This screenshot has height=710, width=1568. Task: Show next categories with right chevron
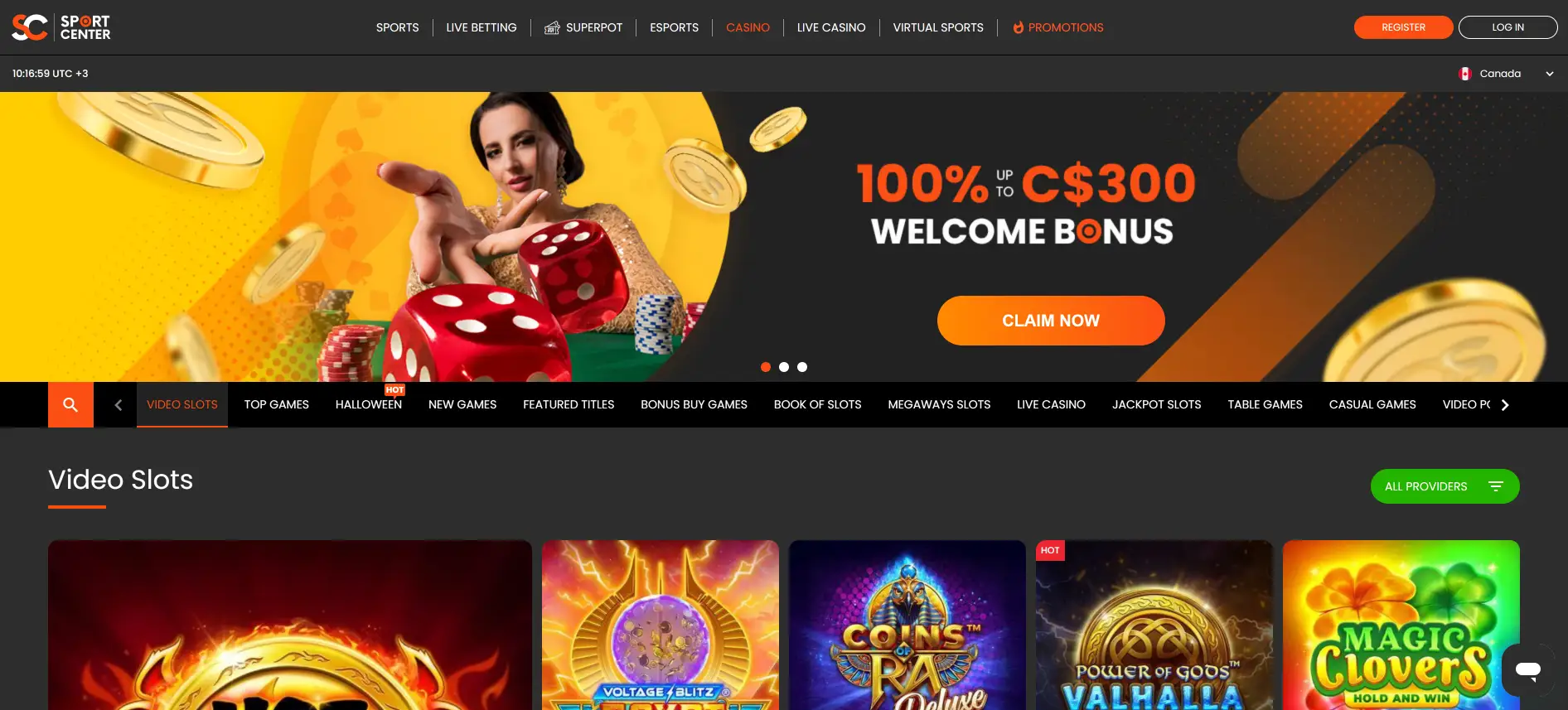[x=1505, y=405]
